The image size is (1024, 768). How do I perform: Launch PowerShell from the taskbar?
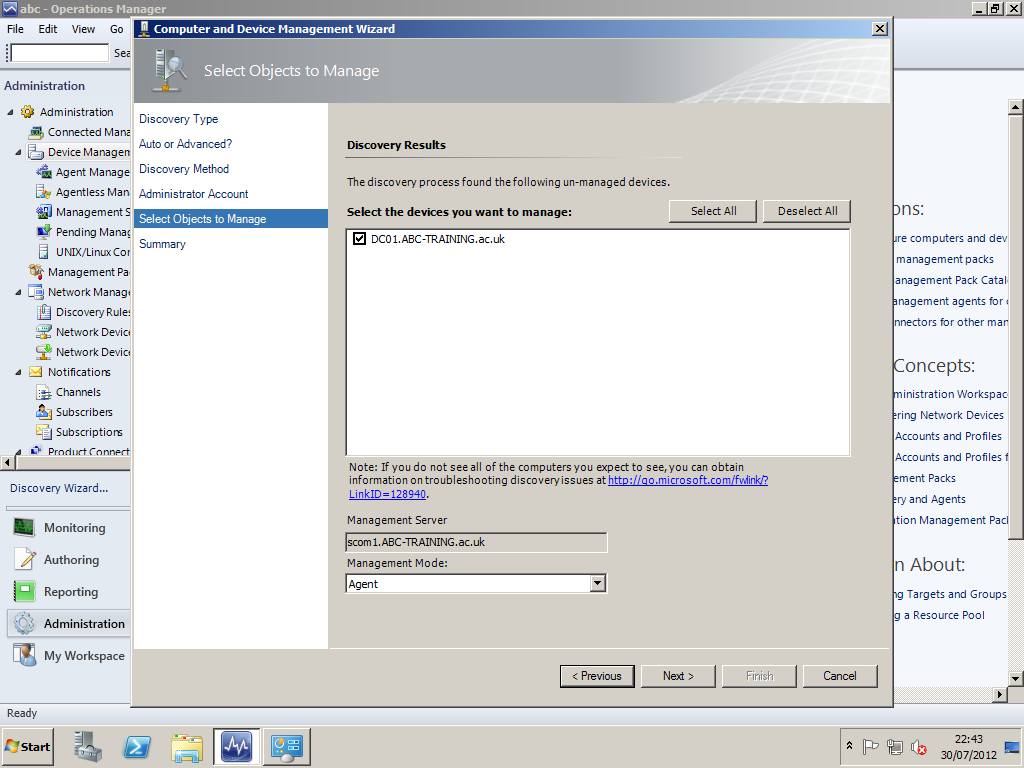tap(137, 746)
